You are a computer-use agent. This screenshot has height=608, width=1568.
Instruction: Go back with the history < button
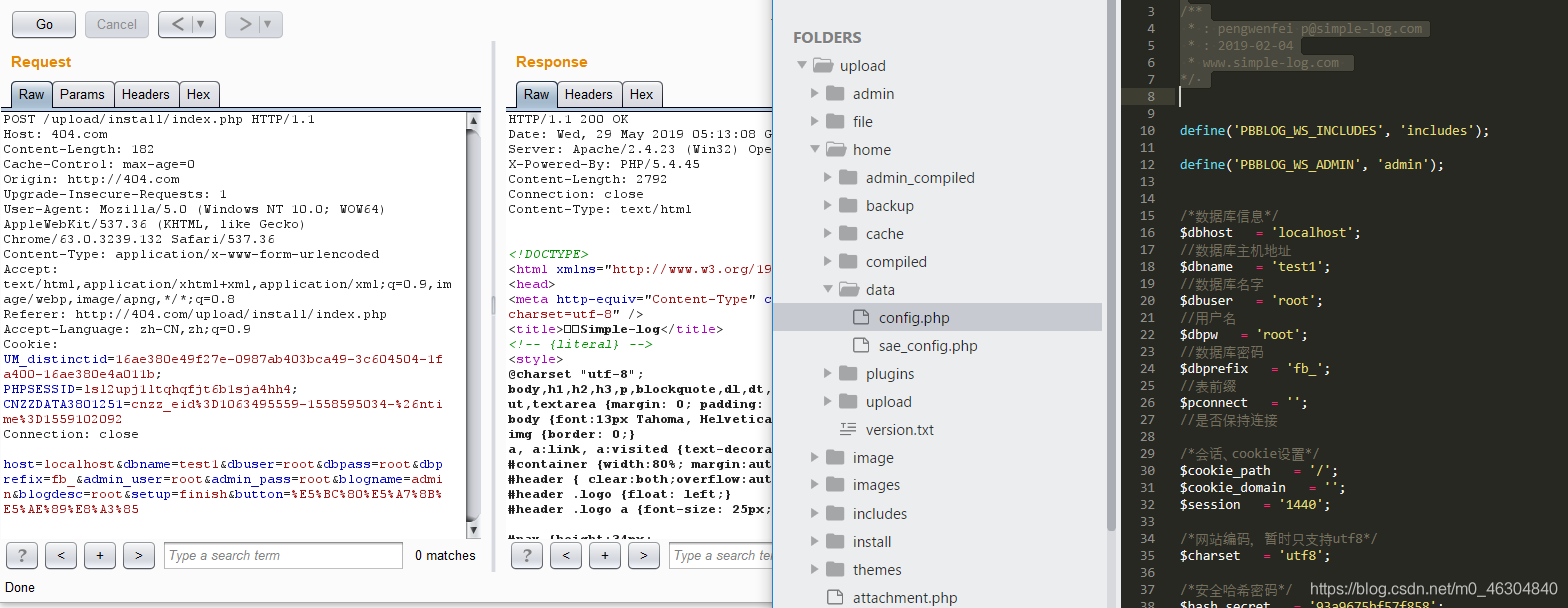(176, 24)
